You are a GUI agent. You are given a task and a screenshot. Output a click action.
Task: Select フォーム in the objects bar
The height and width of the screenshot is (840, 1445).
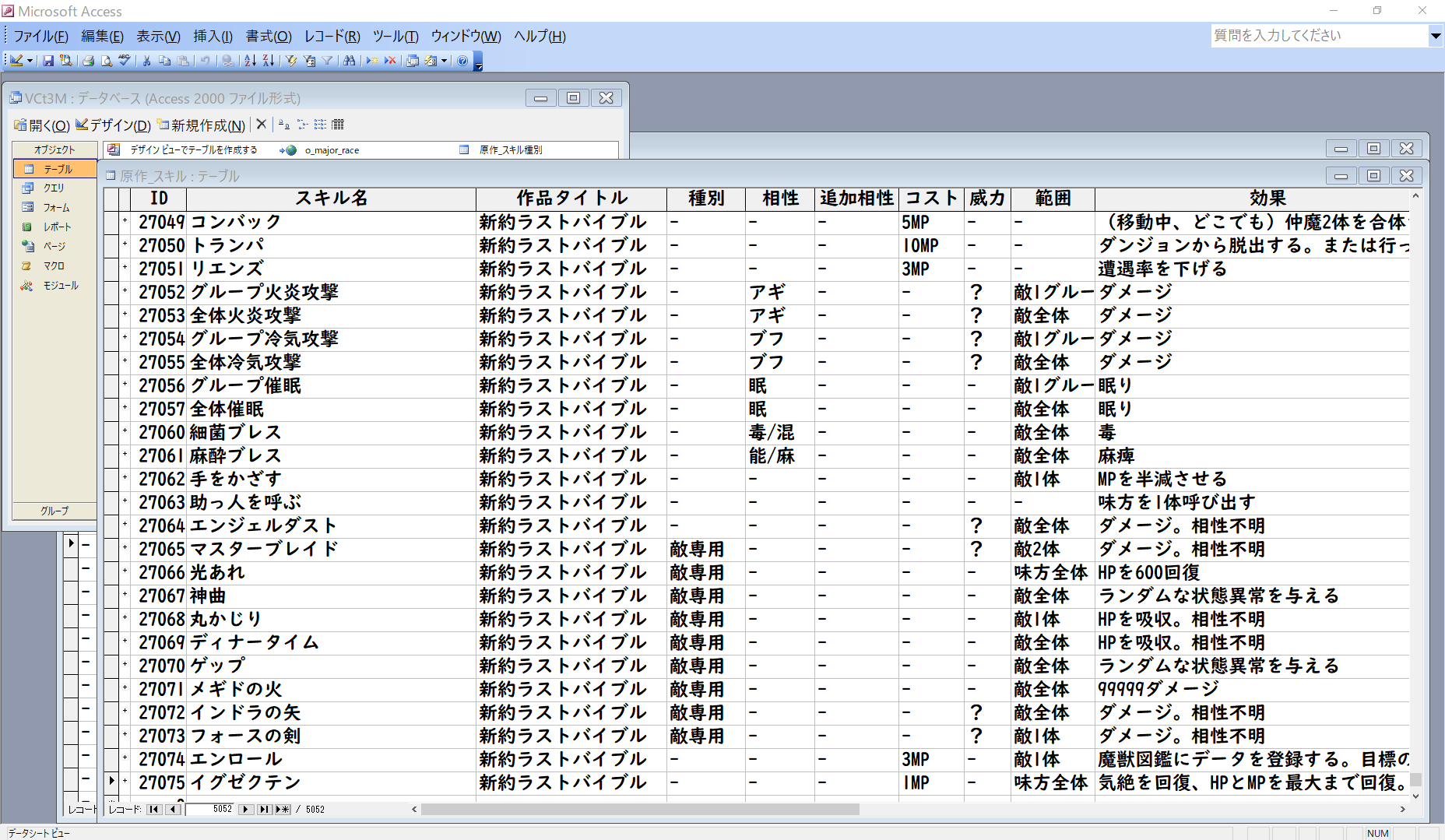[54, 208]
